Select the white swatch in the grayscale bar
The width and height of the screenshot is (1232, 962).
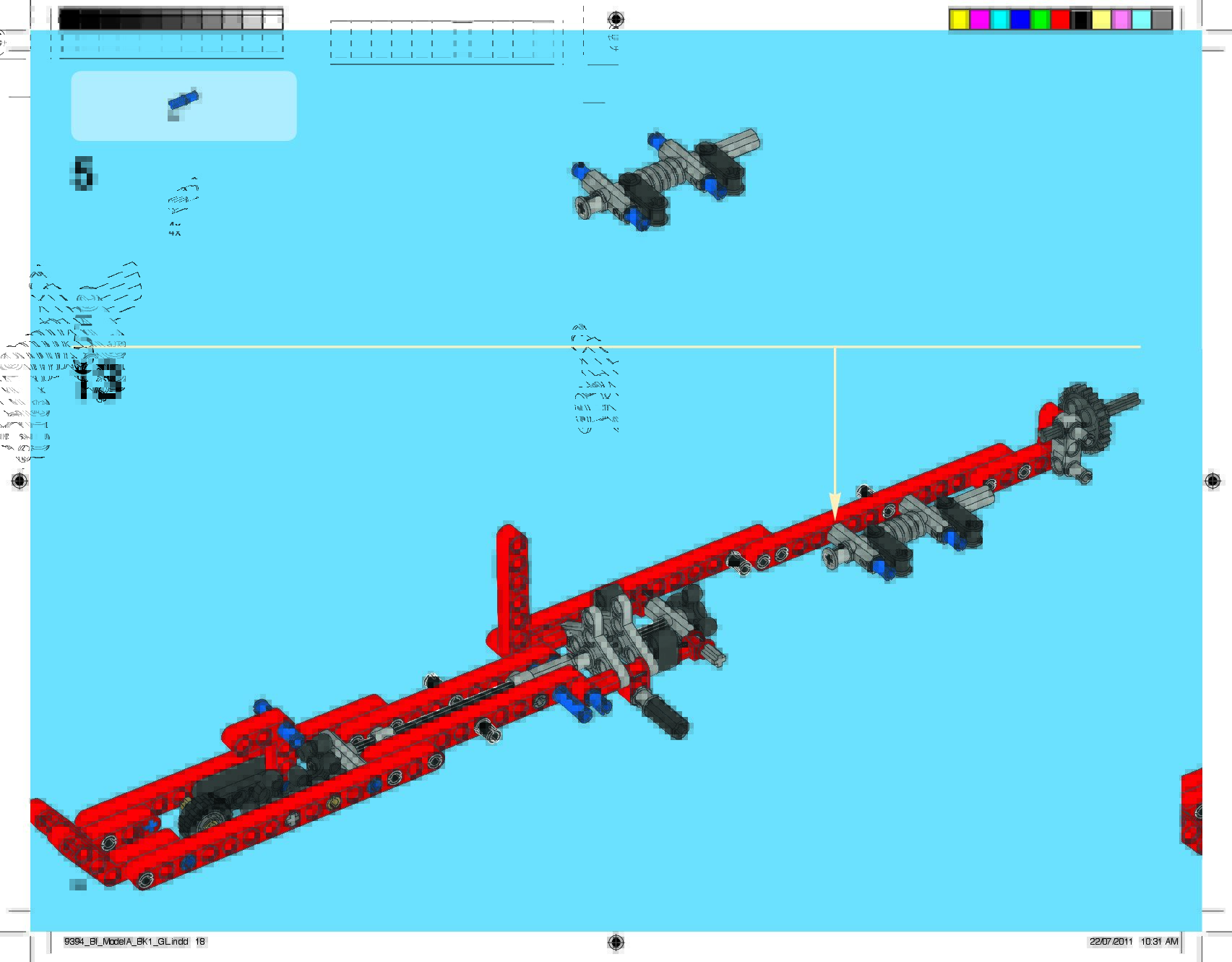click(272, 20)
